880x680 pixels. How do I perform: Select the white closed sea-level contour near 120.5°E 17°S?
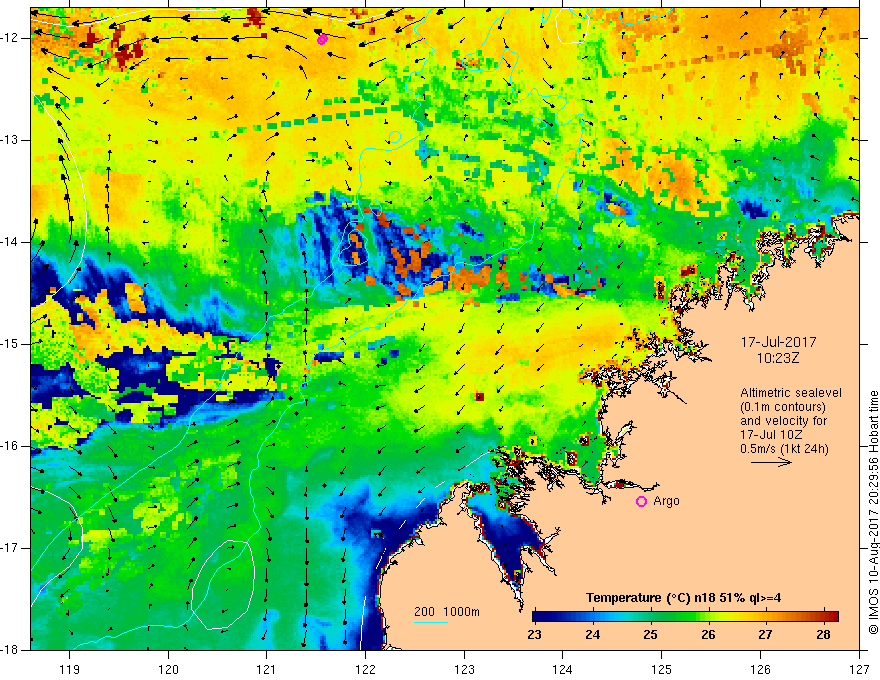223,585
